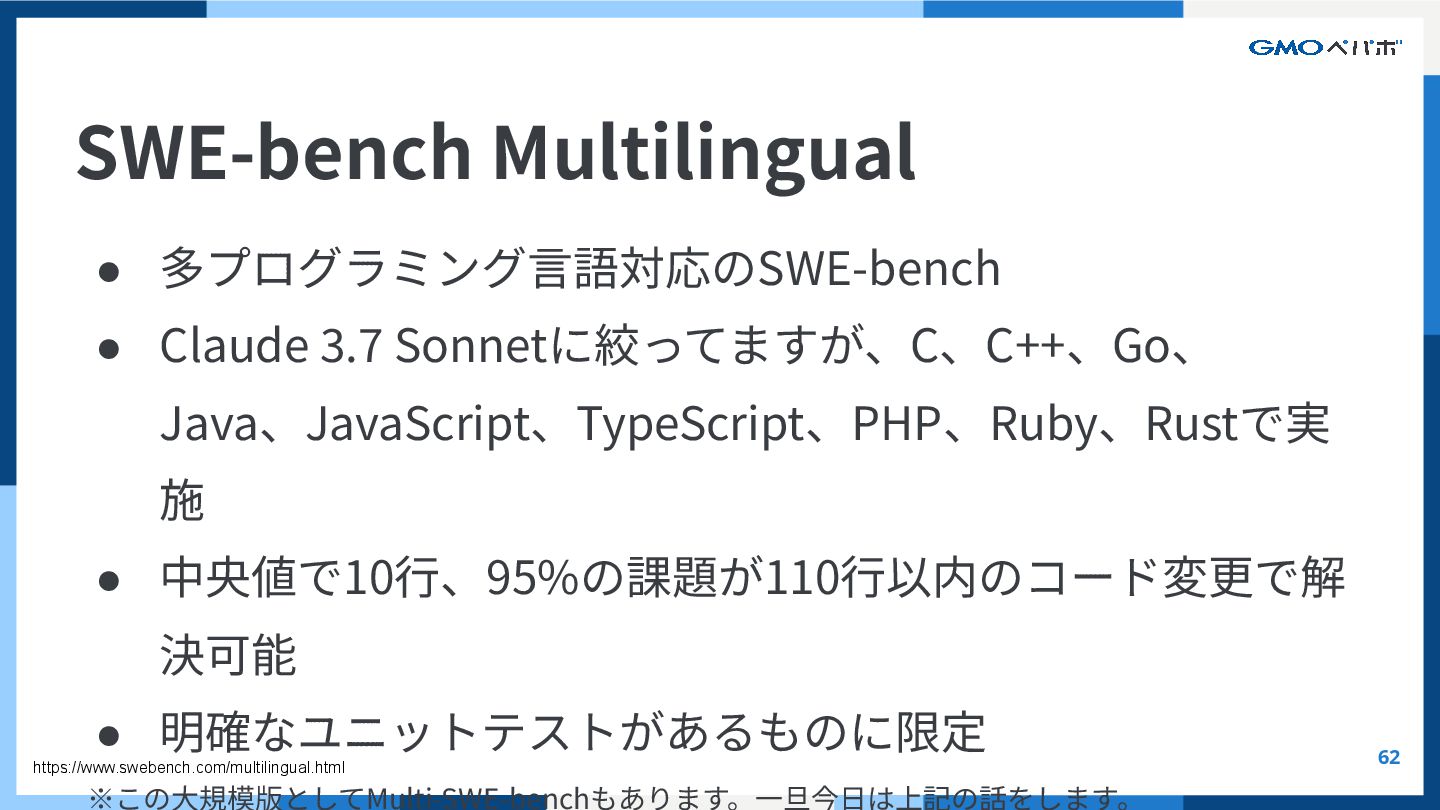Click the word TypeScript in the list
The height and width of the screenshot is (810, 1440).
click(690, 424)
